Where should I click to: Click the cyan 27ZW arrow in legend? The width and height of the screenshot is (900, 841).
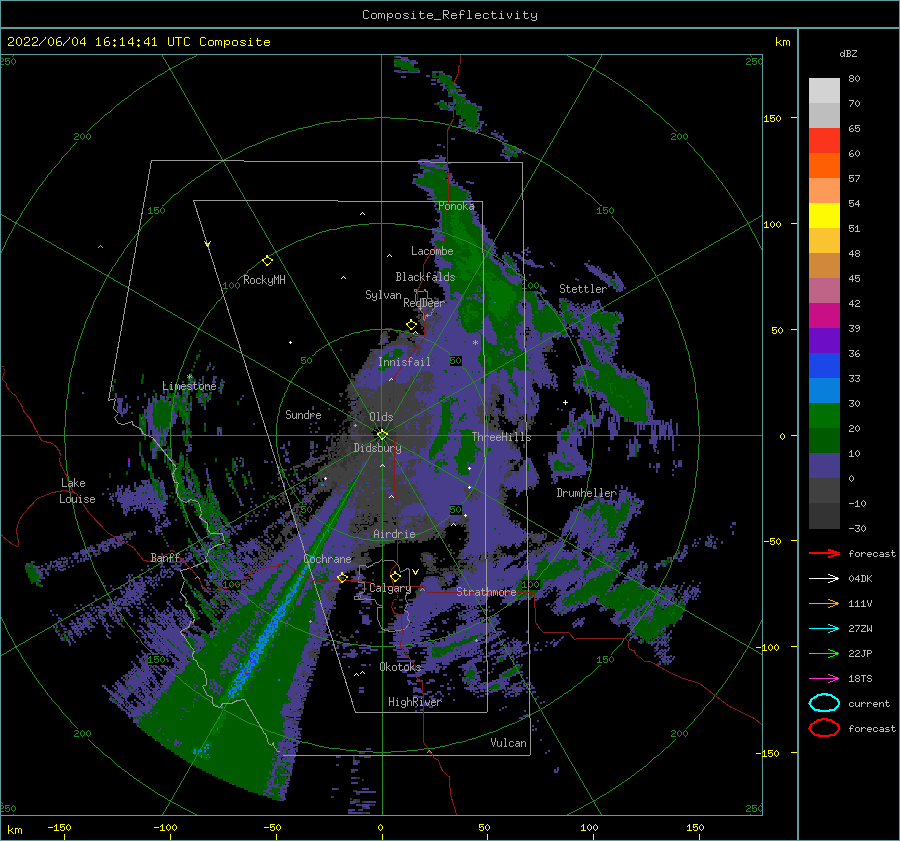(824, 629)
